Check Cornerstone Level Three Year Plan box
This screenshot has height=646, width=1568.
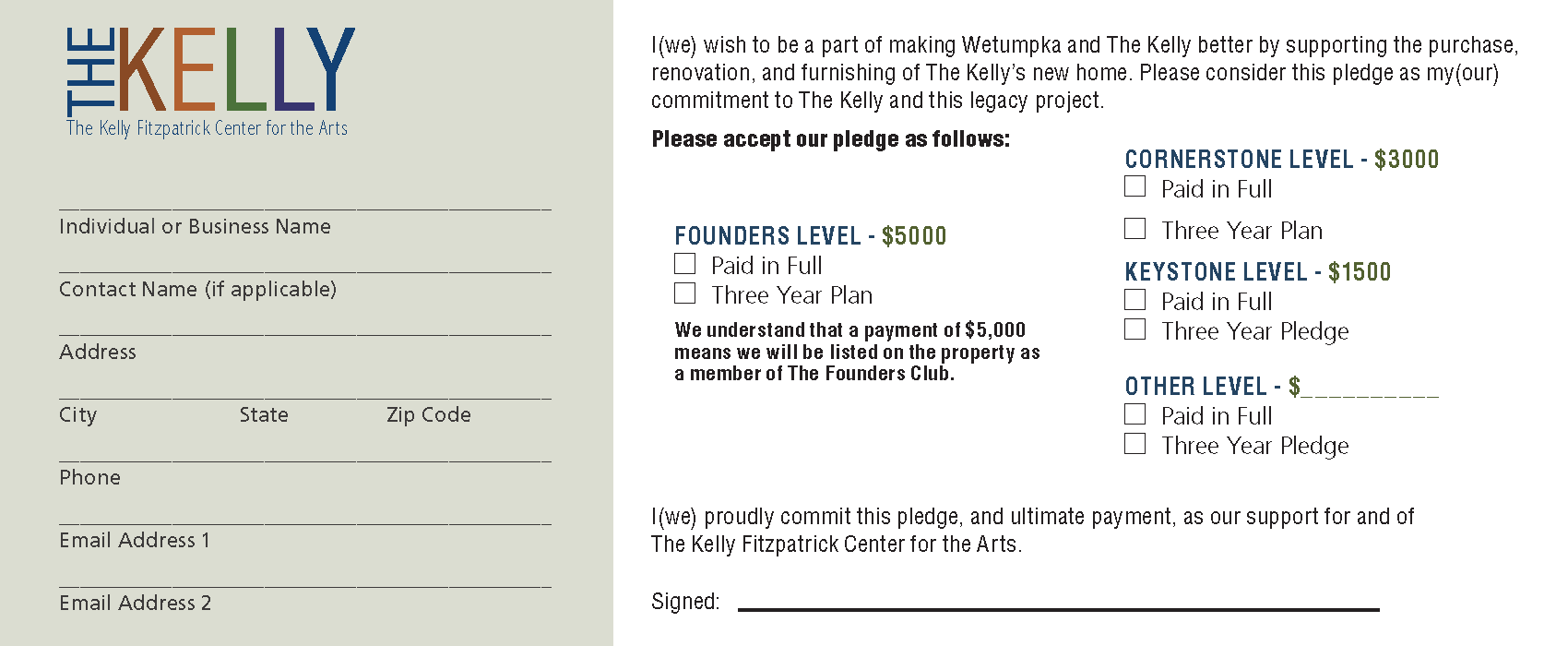[1135, 228]
